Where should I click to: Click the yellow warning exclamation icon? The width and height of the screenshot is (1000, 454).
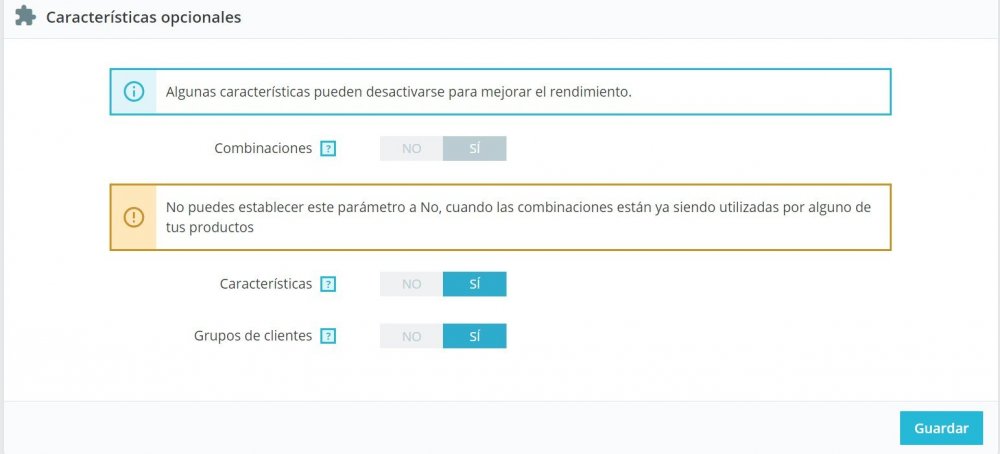point(133,216)
